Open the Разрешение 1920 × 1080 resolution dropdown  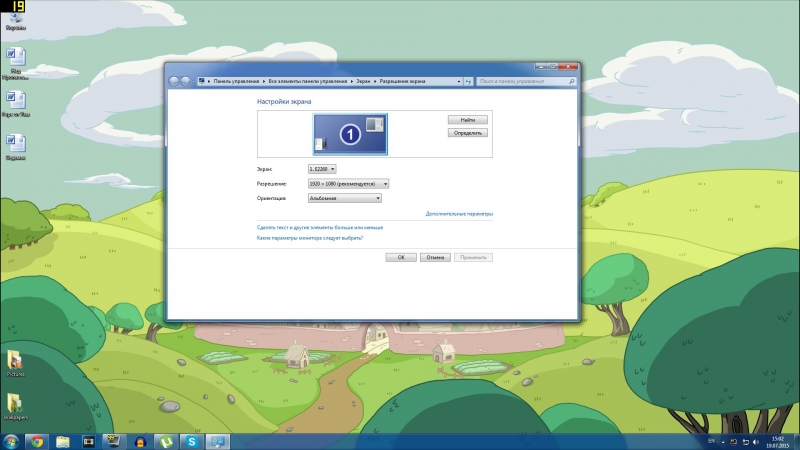348,184
